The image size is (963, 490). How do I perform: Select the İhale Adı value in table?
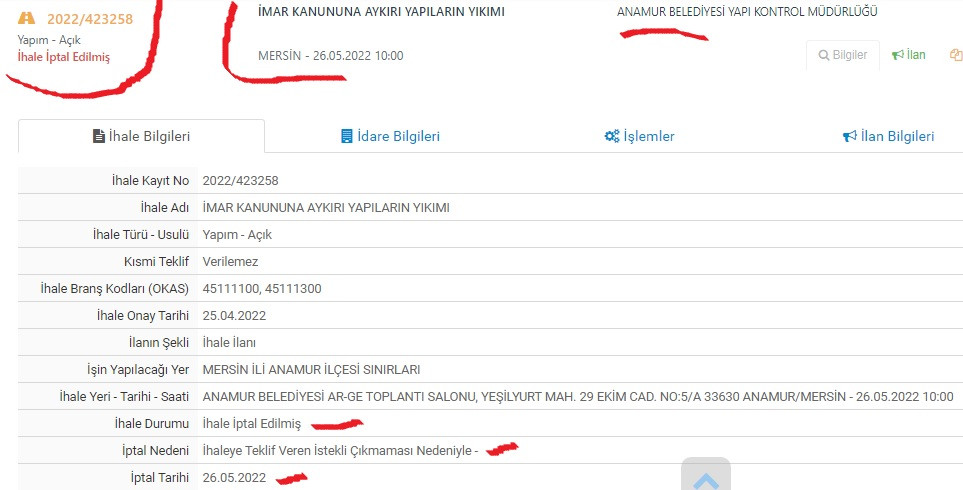[x=326, y=208]
